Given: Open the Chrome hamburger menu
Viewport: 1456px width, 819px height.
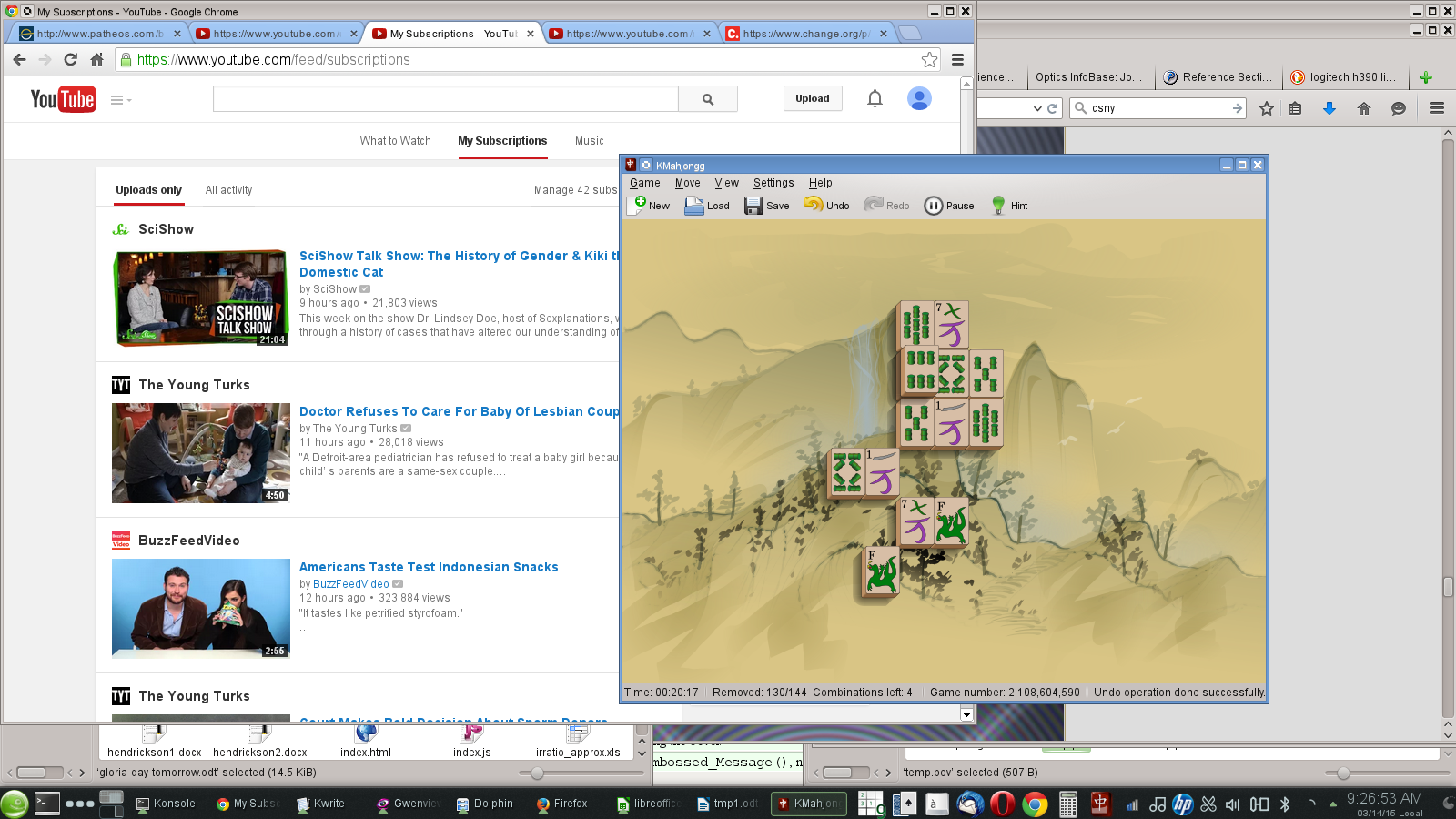Looking at the screenshot, I should click(x=957, y=60).
